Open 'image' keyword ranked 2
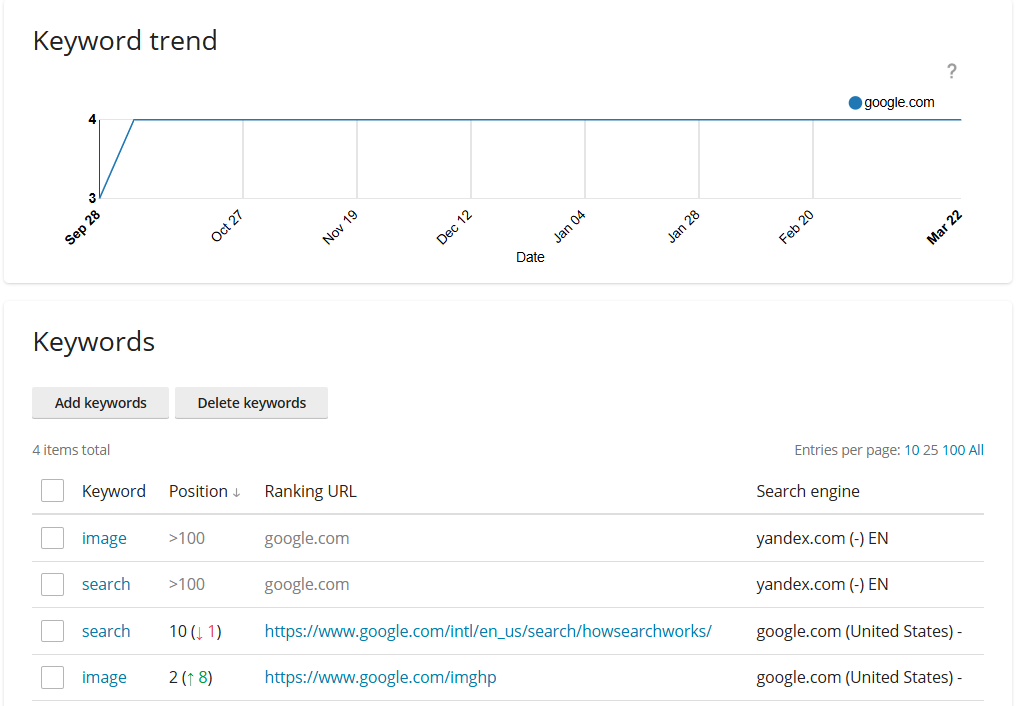The height and width of the screenshot is (706, 1019). 104,678
